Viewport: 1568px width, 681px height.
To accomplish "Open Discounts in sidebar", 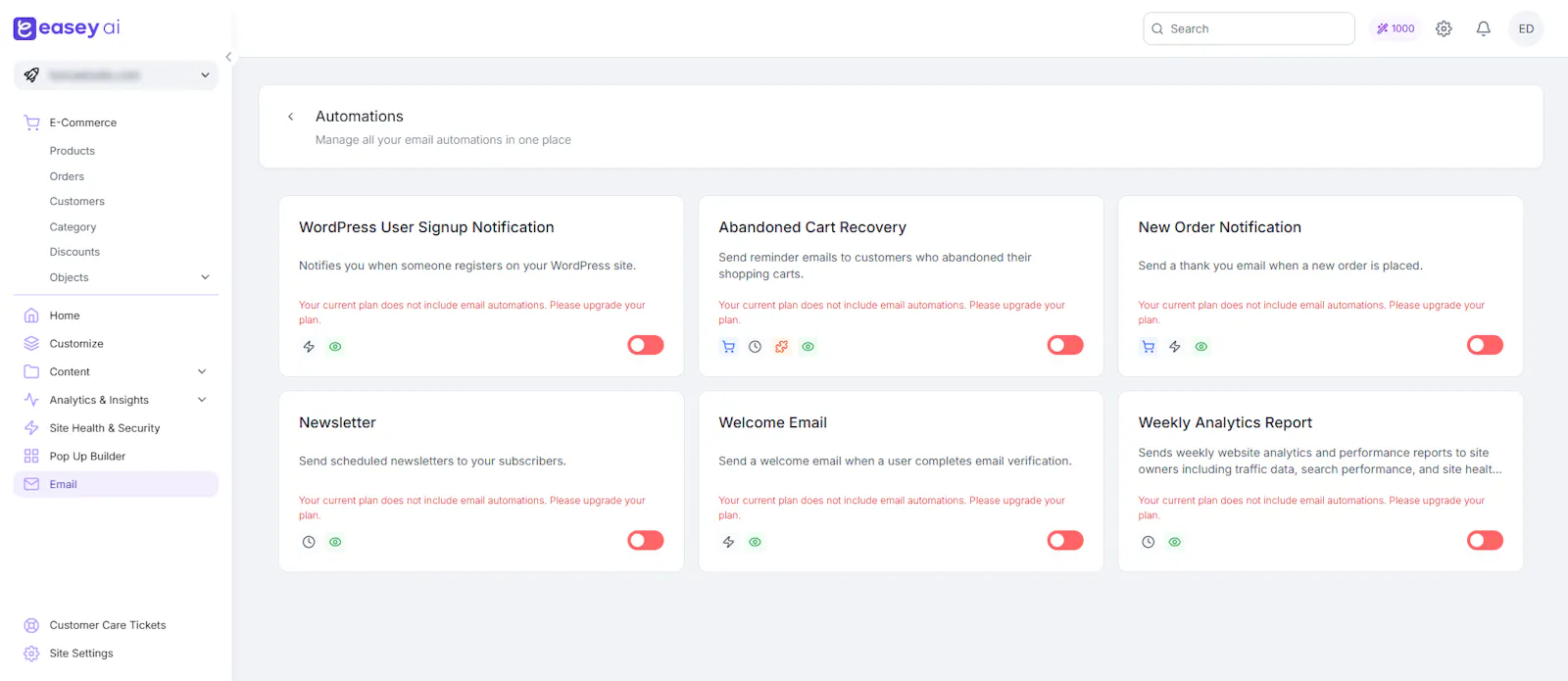I will pyautogui.click(x=74, y=252).
